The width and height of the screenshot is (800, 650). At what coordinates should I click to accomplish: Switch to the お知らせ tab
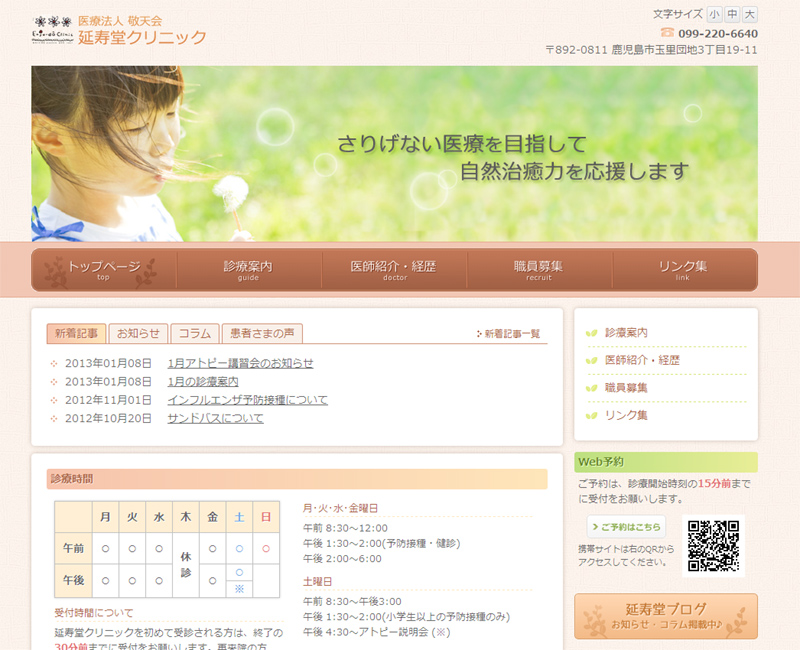(138, 334)
